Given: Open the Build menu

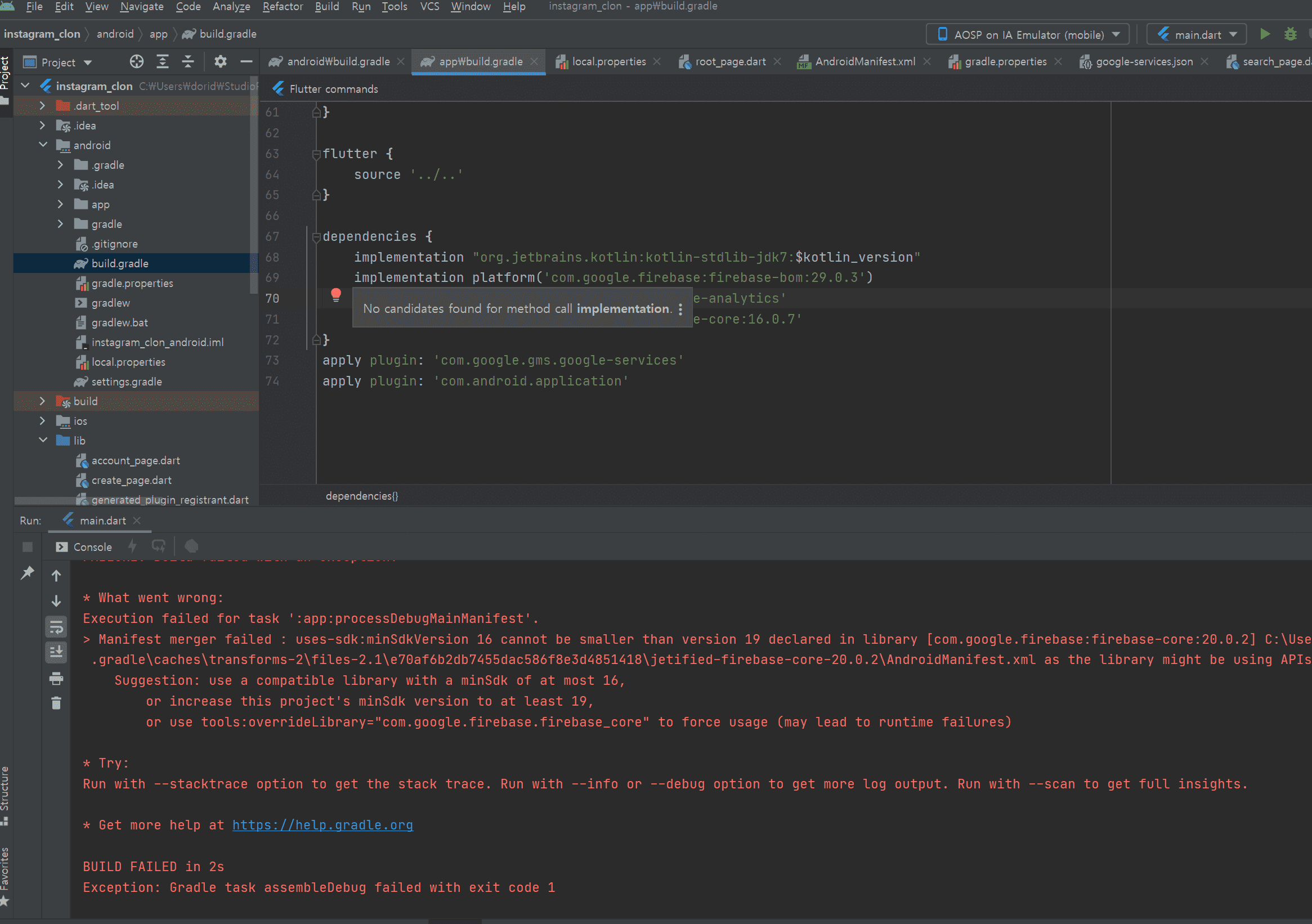Looking at the screenshot, I should (x=327, y=6).
